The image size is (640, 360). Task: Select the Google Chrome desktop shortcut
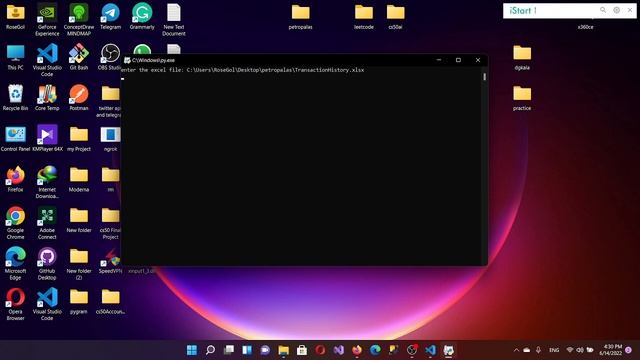pos(16,223)
